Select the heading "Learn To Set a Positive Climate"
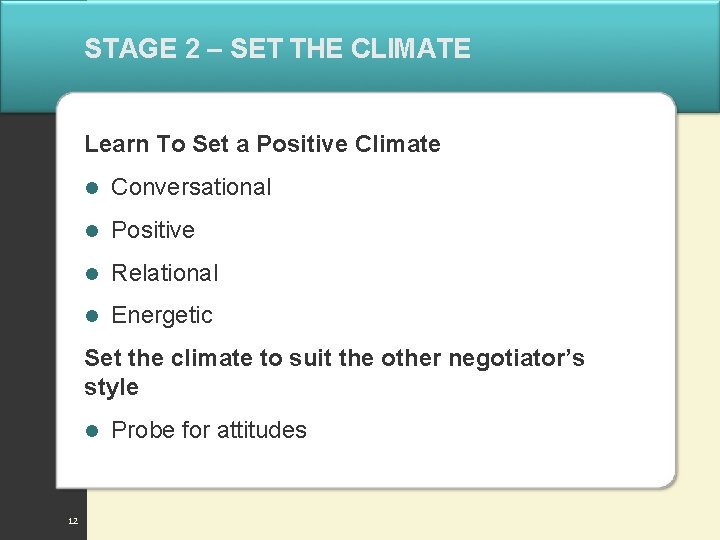Screen dimensions: 720x540 pyautogui.click(x=262, y=144)
